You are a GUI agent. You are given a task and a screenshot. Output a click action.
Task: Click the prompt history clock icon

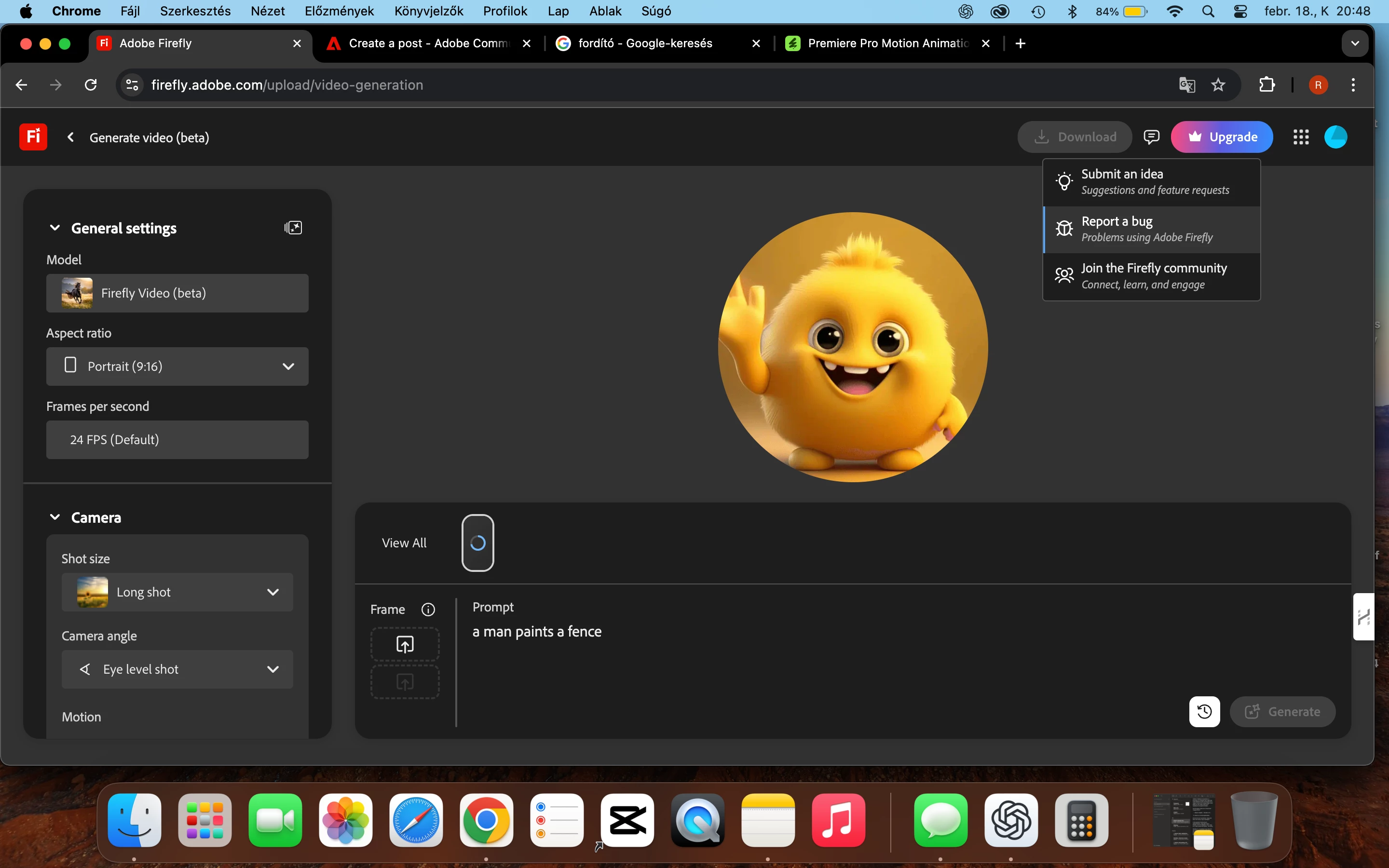[1204, 711]
